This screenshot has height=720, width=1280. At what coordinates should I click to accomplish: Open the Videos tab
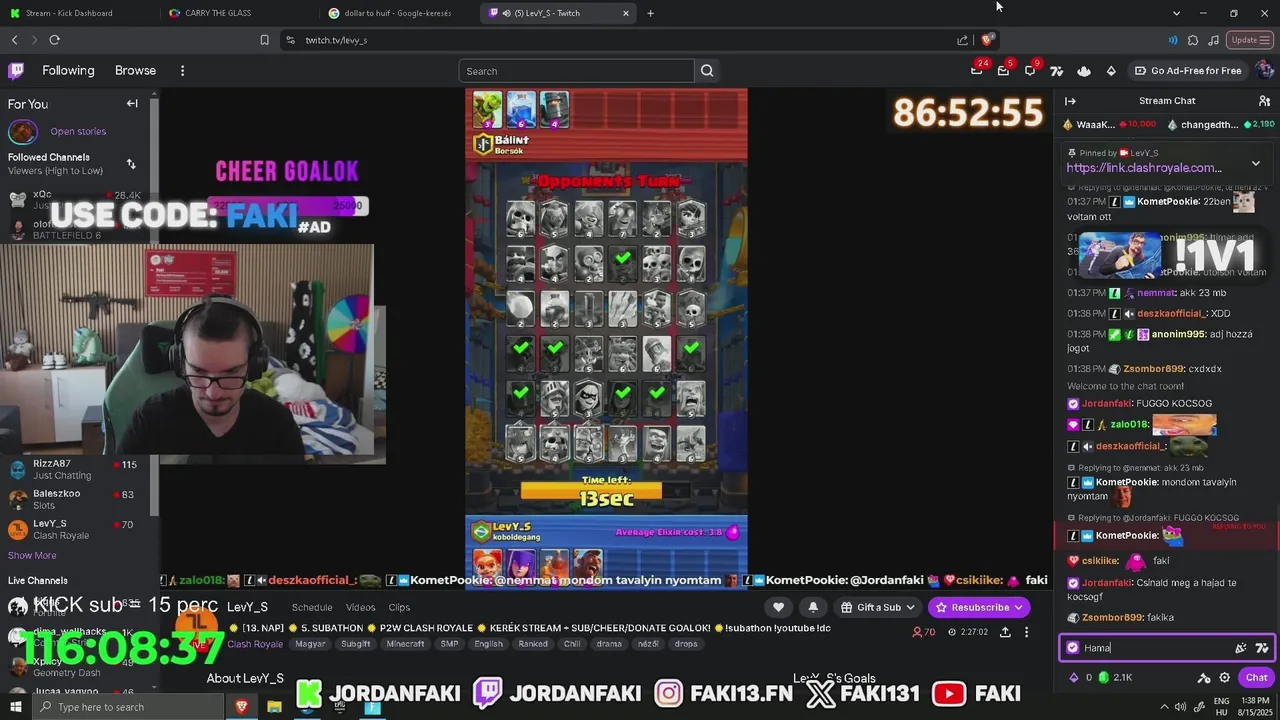click(361, 607)
